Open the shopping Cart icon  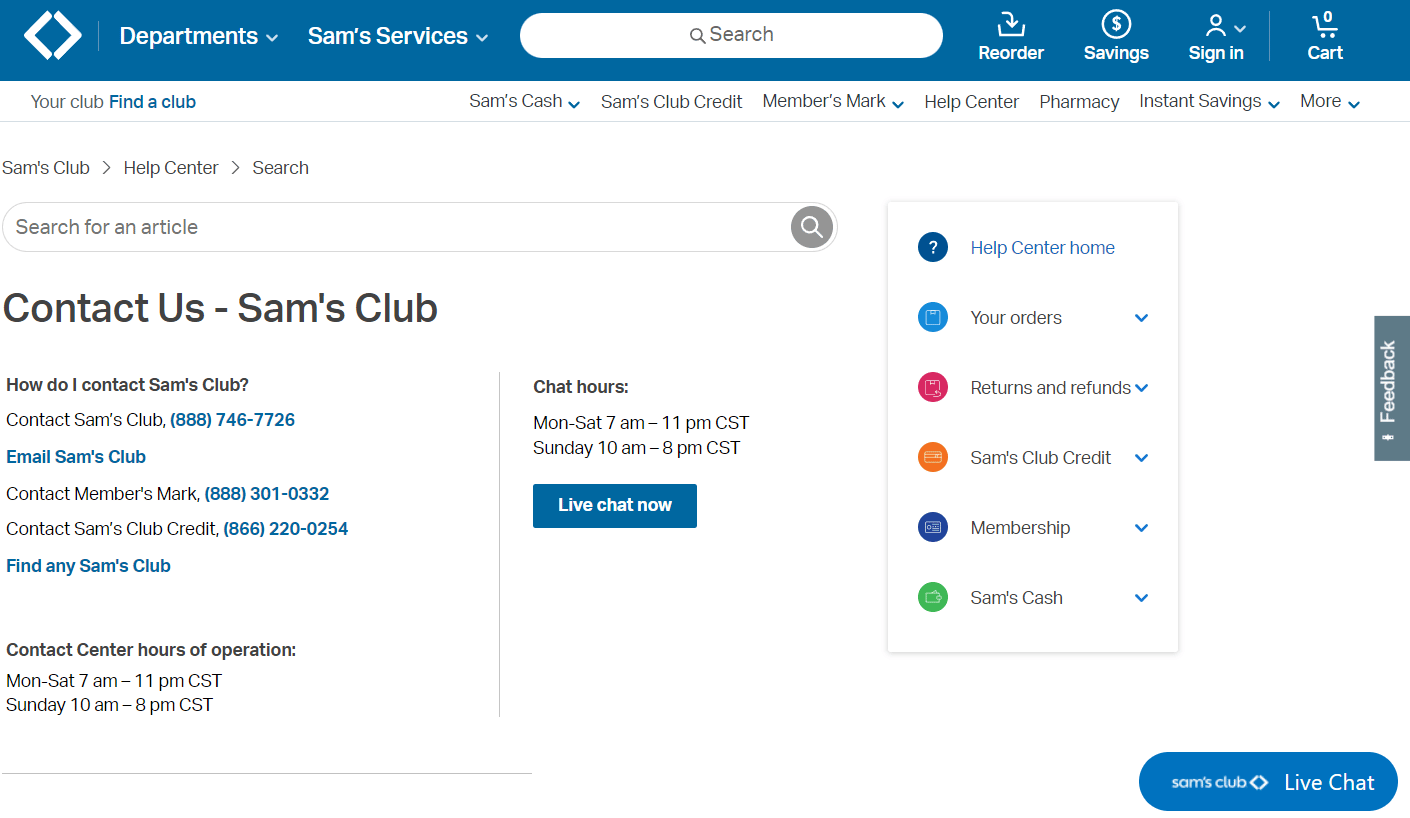pyautogui.click(x=1325, y=24)
